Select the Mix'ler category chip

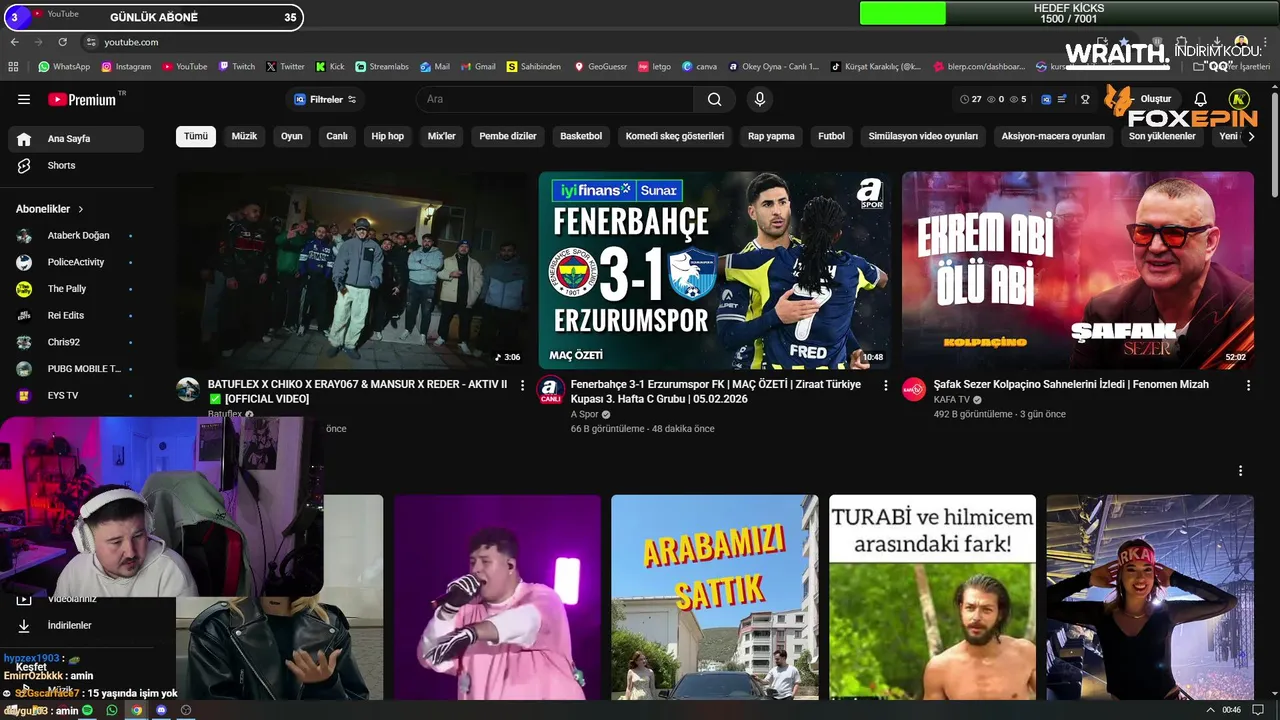[x=441, y=136]
